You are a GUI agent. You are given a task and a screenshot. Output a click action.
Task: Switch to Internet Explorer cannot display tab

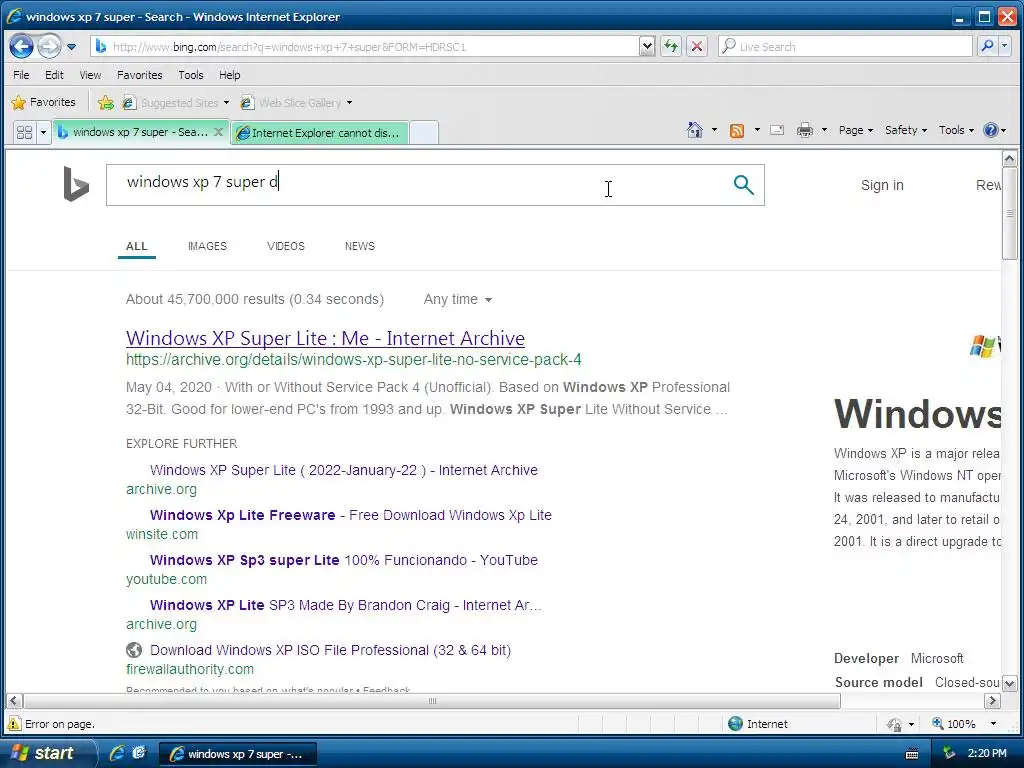(x=320, y=133)
